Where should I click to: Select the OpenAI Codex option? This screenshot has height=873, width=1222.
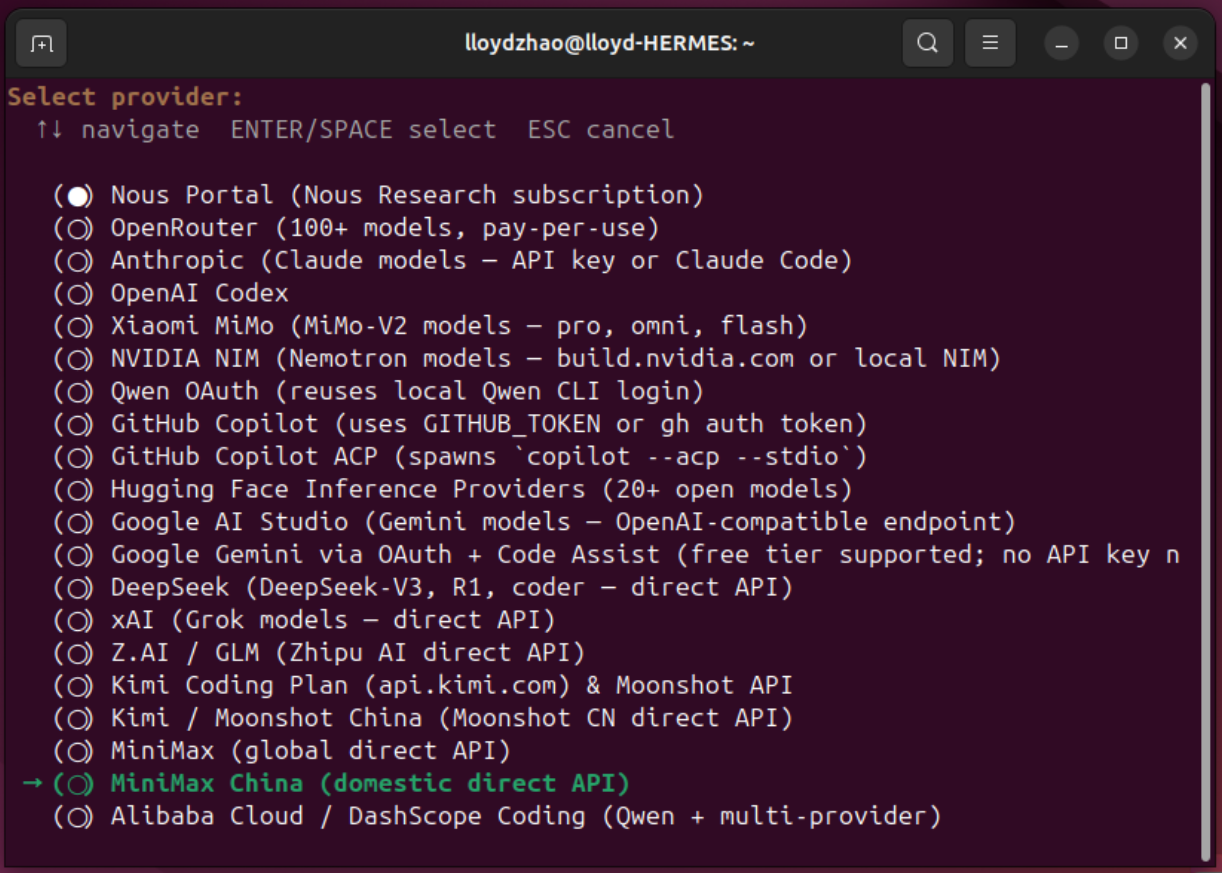[x=74, y=294]
